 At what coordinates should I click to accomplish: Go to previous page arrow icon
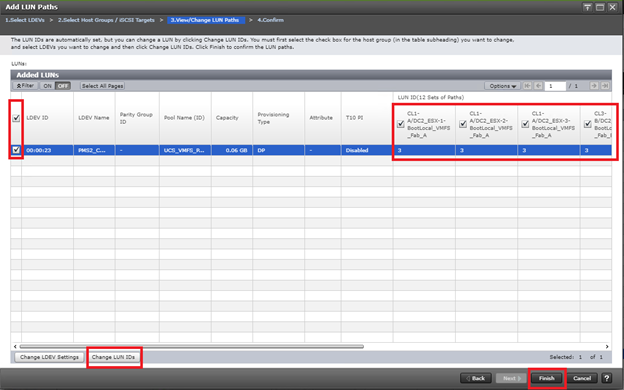pos(538,86)
